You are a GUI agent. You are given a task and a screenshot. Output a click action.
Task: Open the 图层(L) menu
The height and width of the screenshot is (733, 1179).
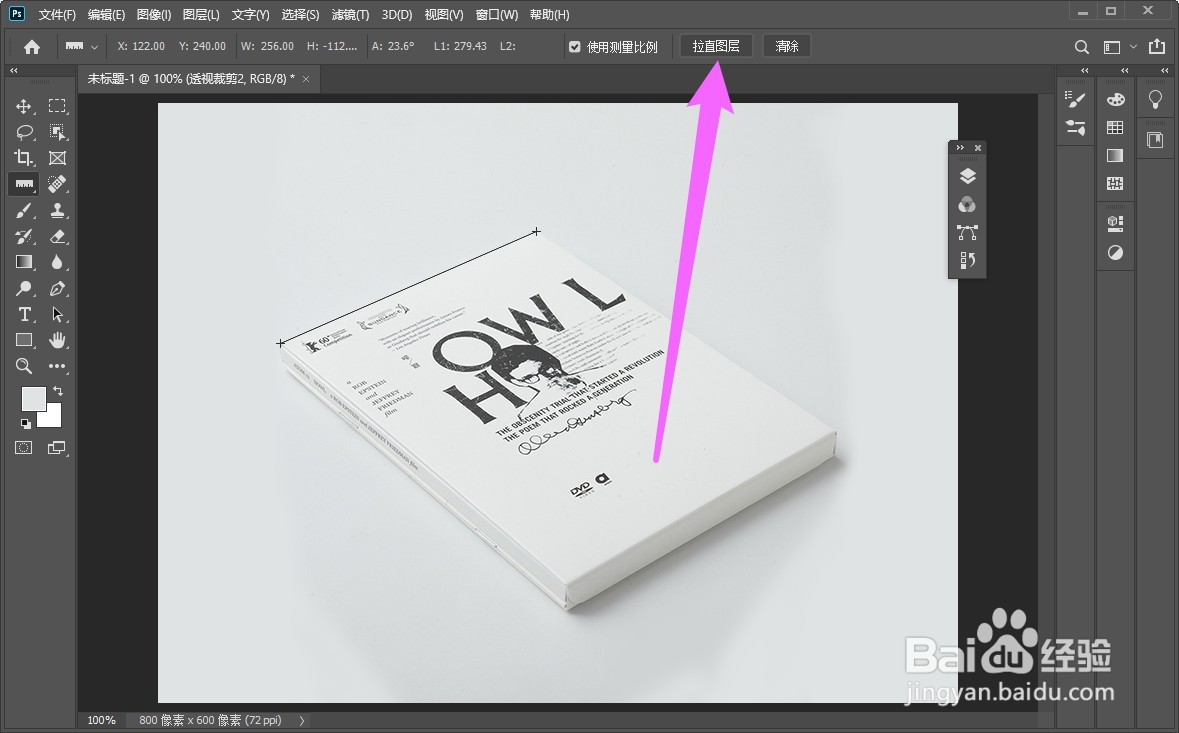201,14
